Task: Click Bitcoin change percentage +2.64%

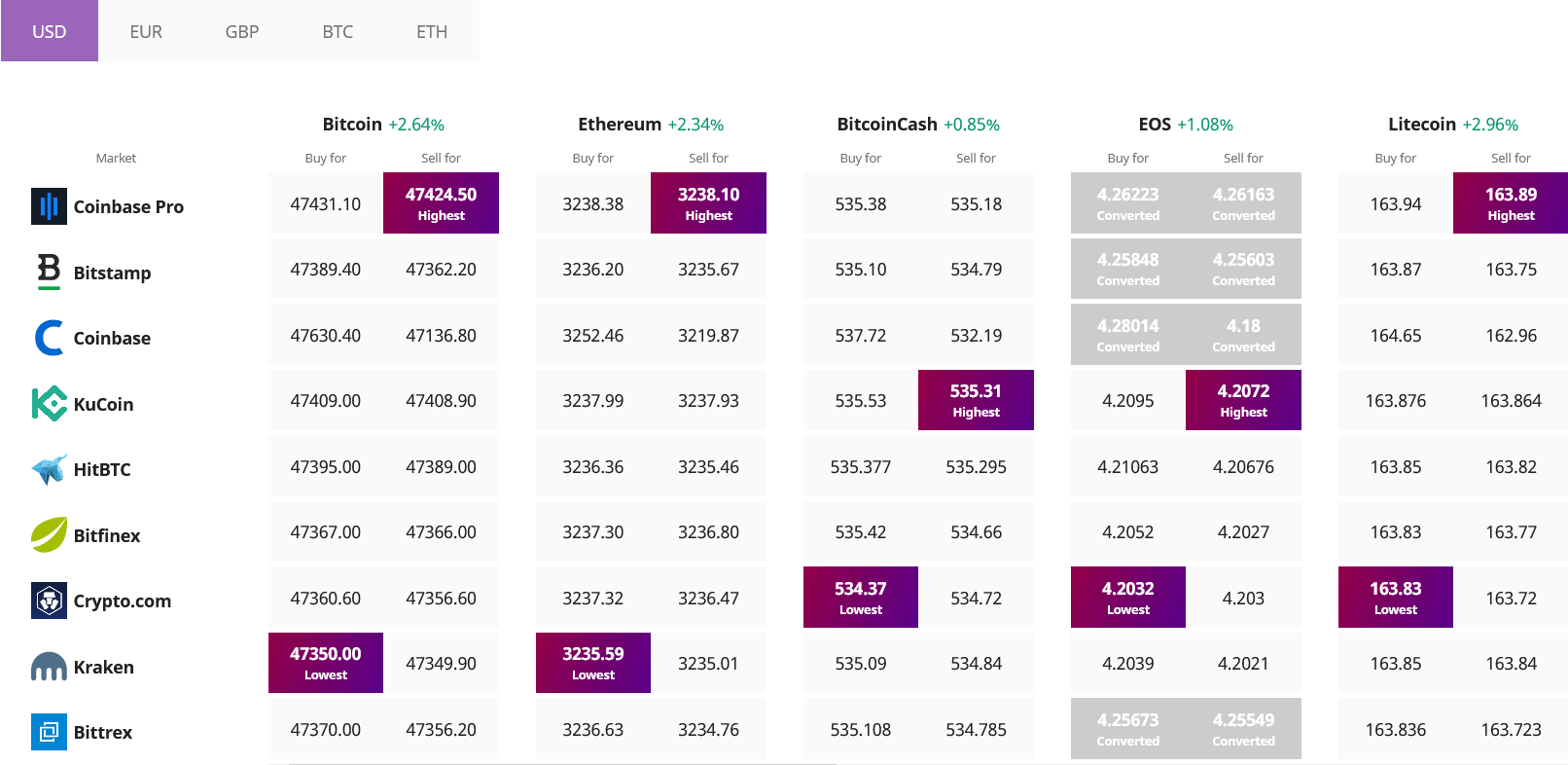Action: [416, 125]
